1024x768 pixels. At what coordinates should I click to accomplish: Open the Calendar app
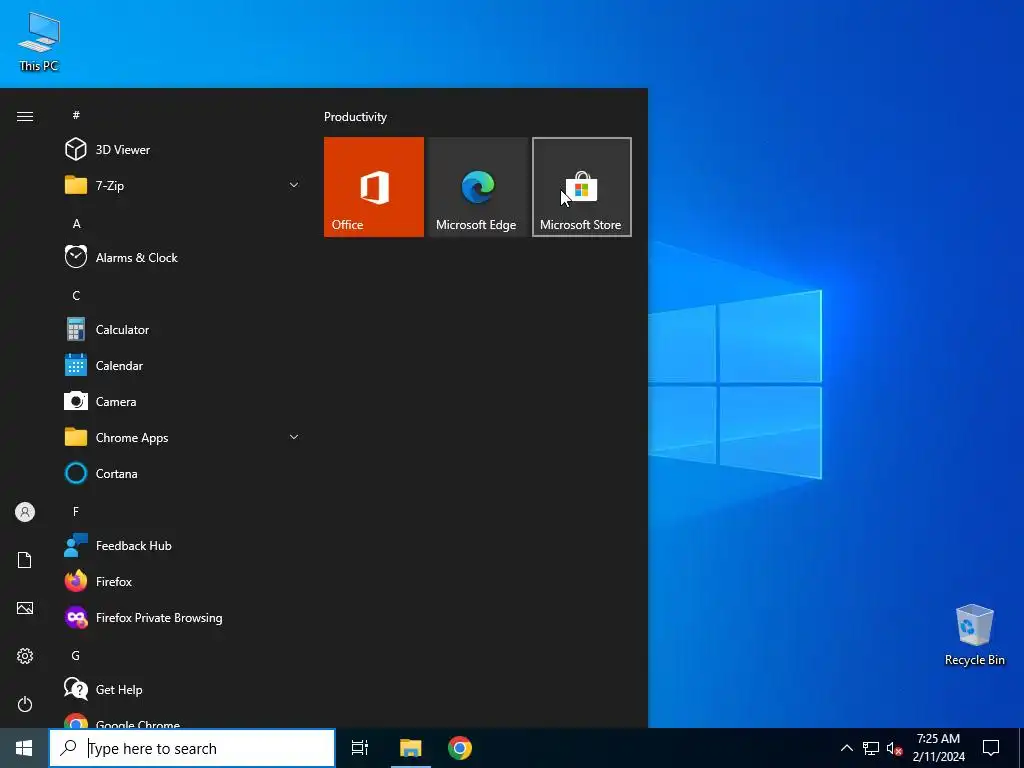pyautogui.click(x=183, y=366)
